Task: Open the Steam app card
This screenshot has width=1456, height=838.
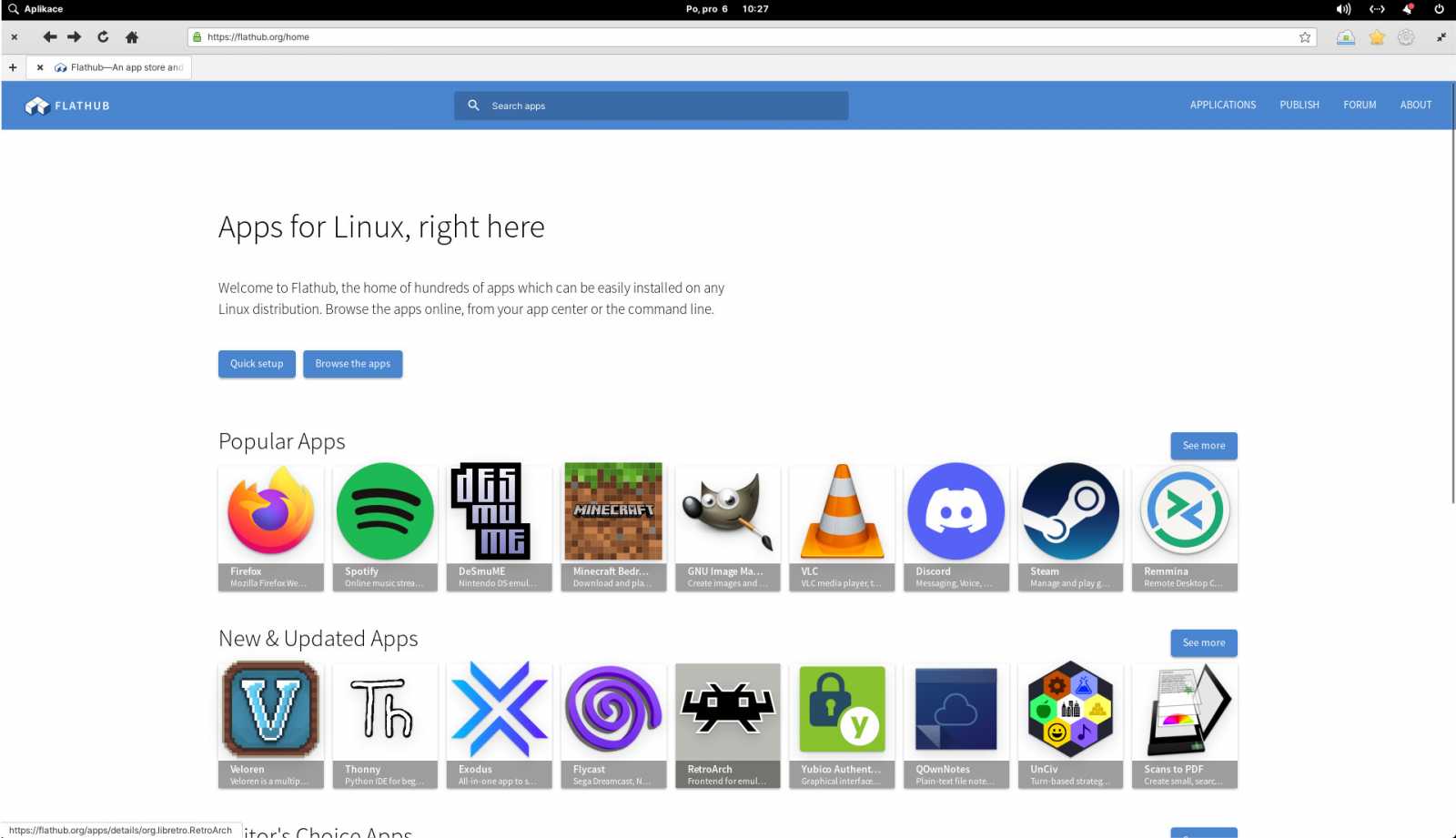Action: point(1070,528)
